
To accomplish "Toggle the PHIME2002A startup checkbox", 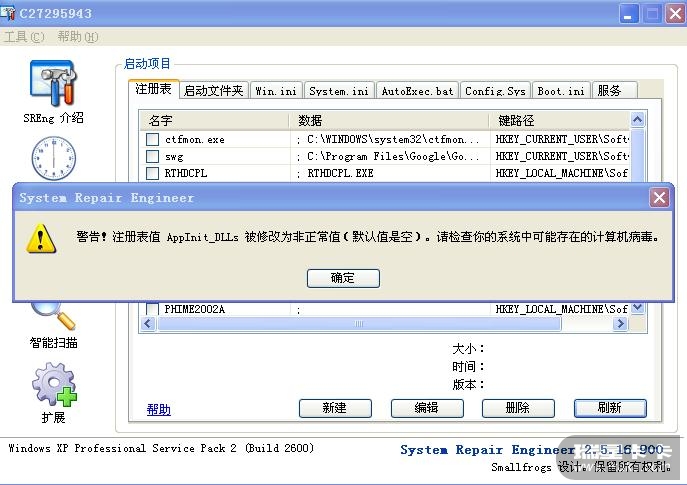I will [x=152, y=309].
